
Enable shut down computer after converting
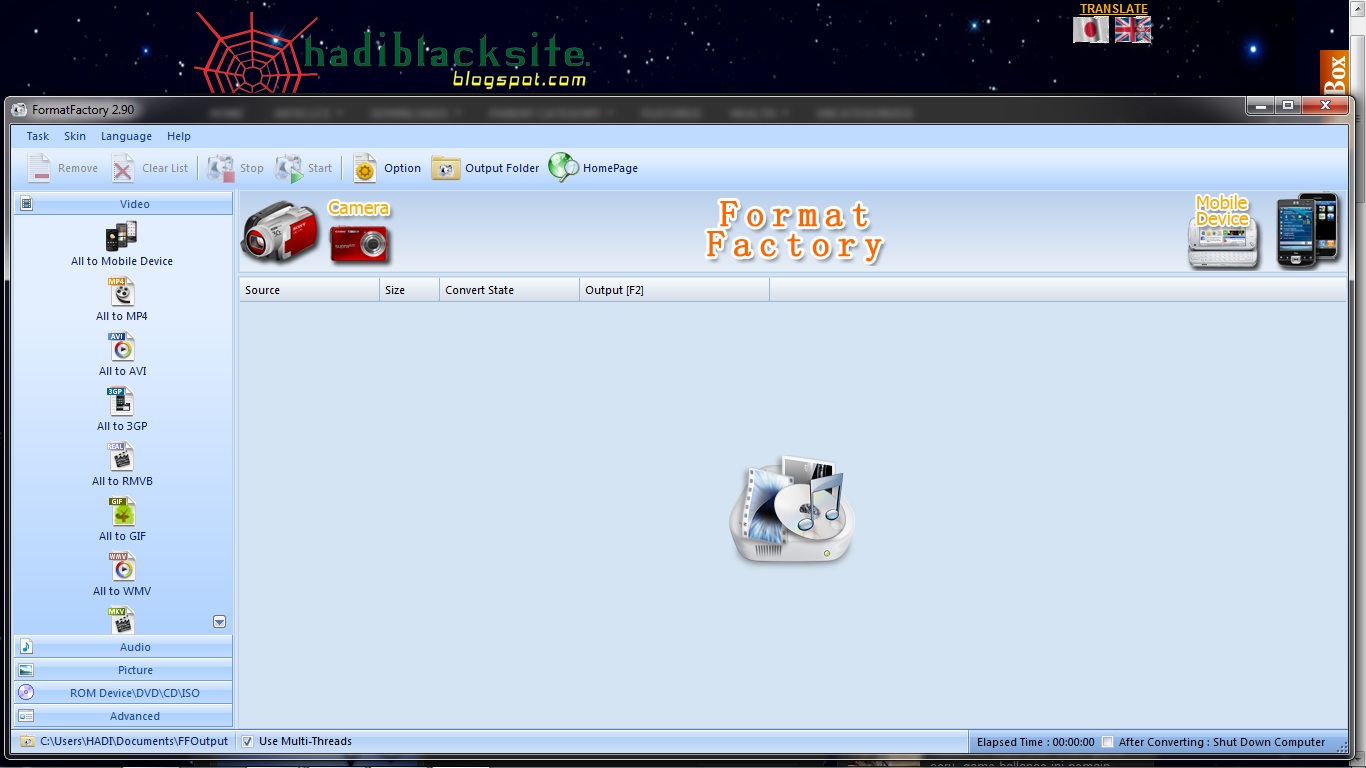coord(1107,742)
